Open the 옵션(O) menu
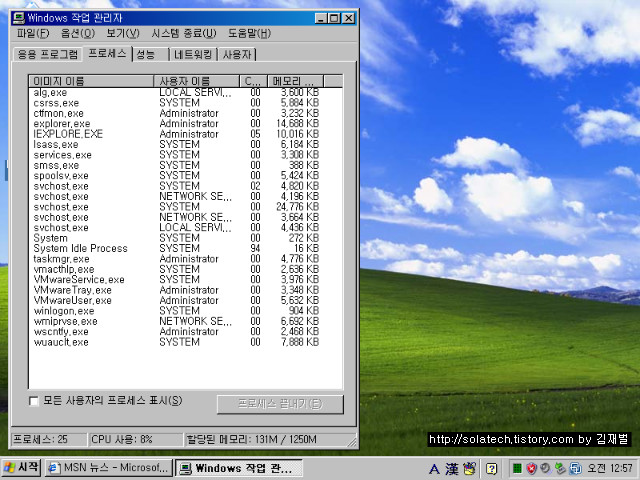 (x=78, y=33)
